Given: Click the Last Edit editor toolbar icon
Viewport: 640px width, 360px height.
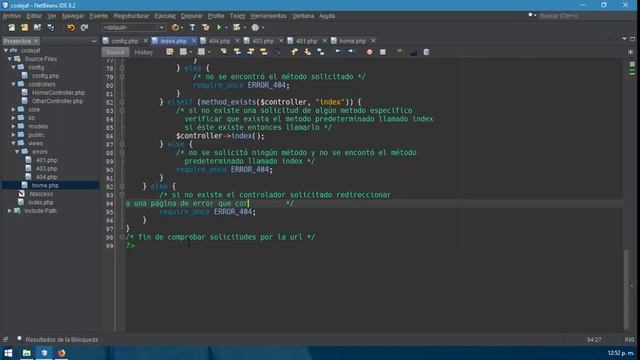Looking at the screenshot, I should [x=170, y=52].
